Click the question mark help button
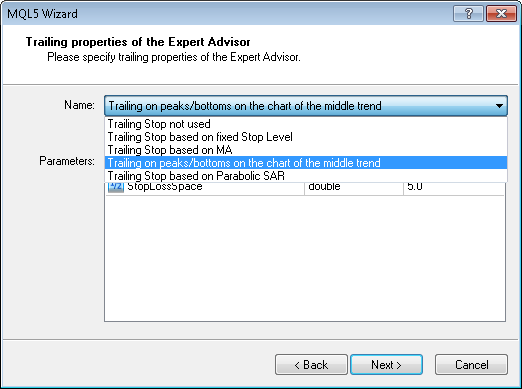Viewport: 522px width, 389px height. (468, 14)
